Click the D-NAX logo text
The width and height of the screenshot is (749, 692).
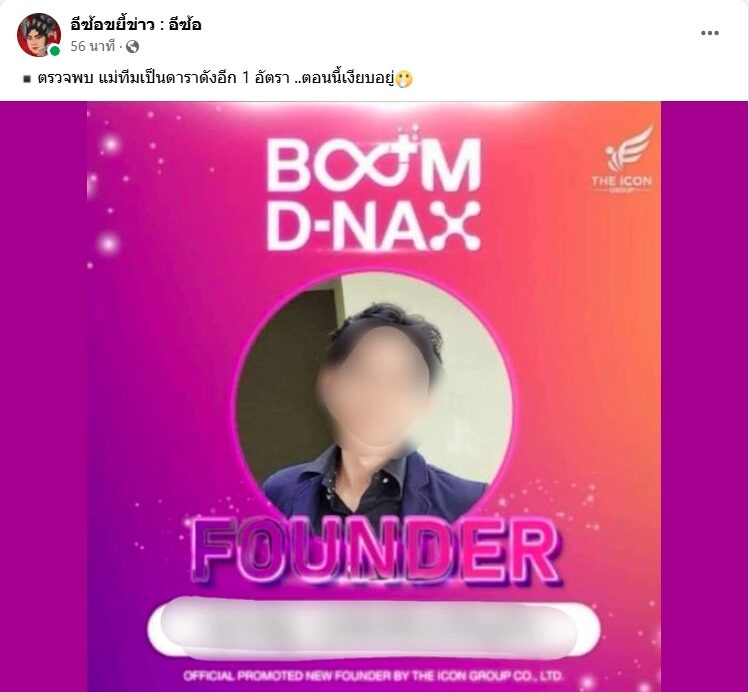373,225
